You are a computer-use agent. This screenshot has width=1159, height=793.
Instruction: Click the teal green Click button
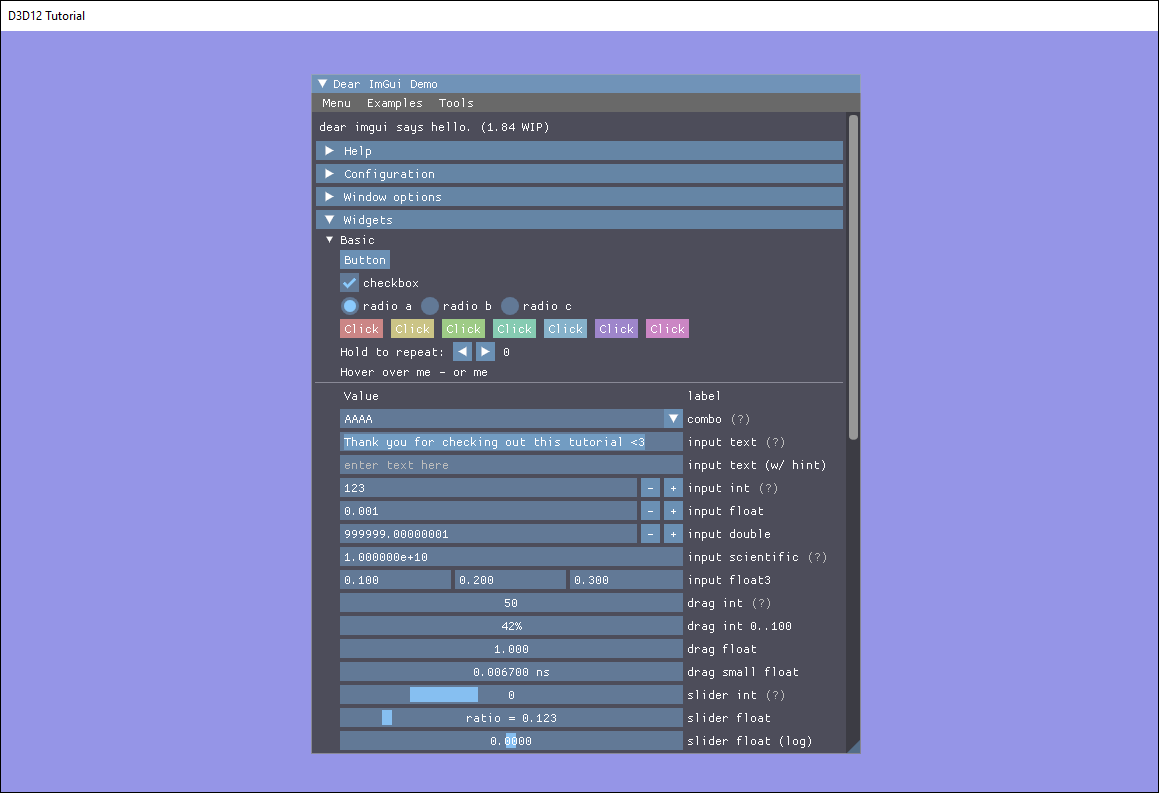[x=514, y=329]
